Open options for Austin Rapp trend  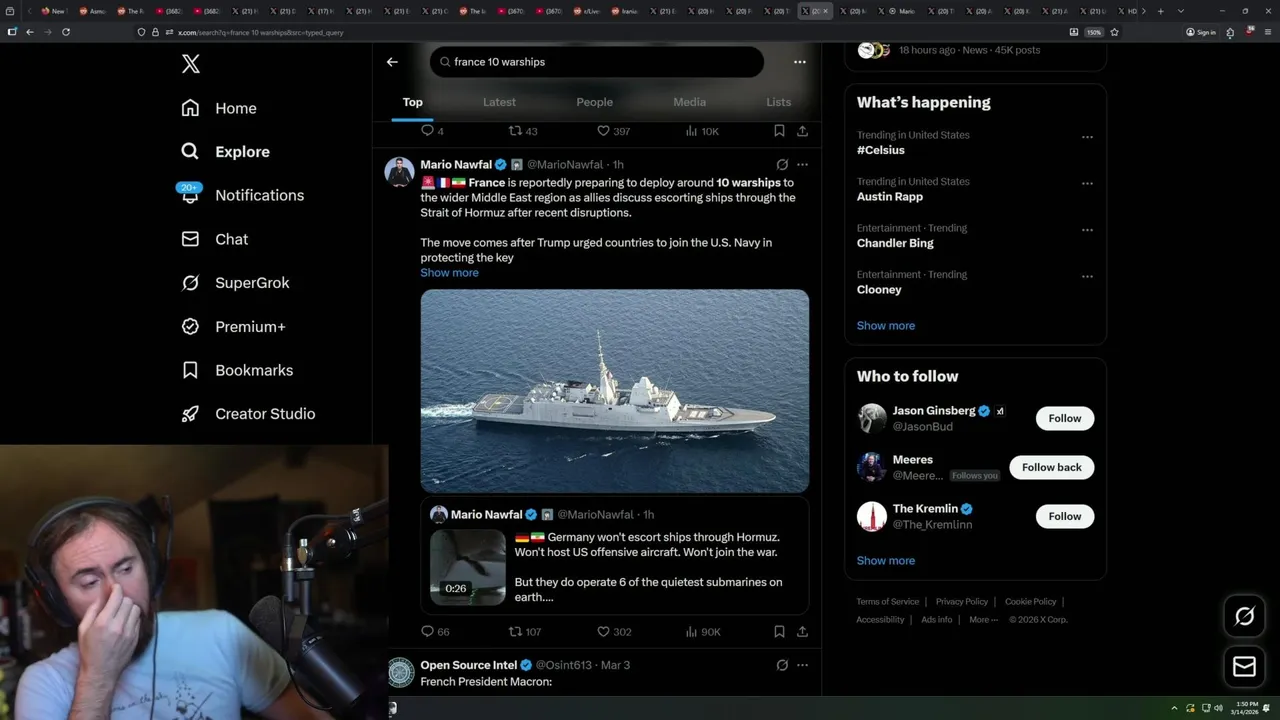click(1087, 184)
